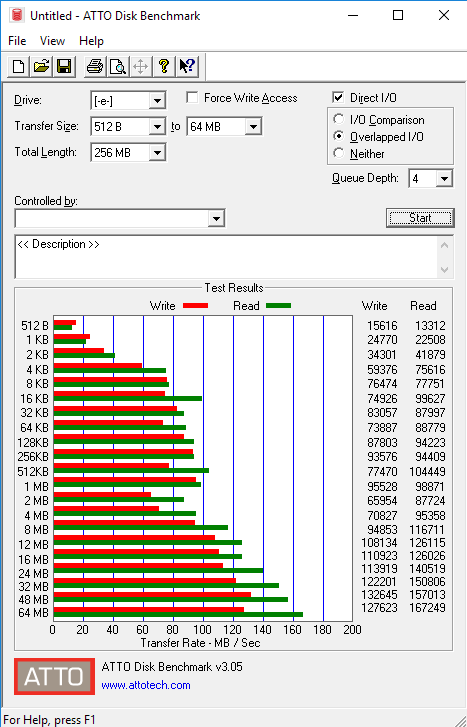The height and width of the screenshot is (727, 467).
Task: Select I/O Comparison radio option
Action: [x=339, y=119]
